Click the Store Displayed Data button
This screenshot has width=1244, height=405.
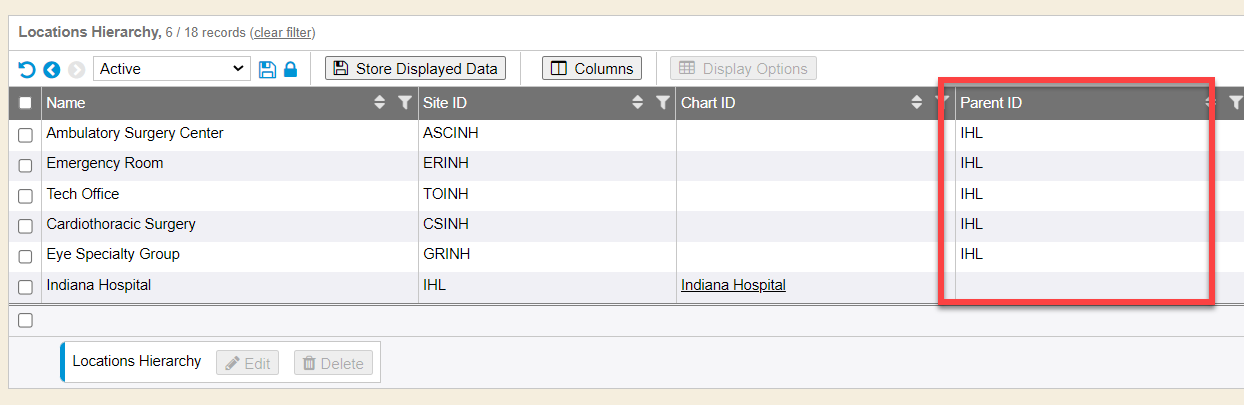416,68
